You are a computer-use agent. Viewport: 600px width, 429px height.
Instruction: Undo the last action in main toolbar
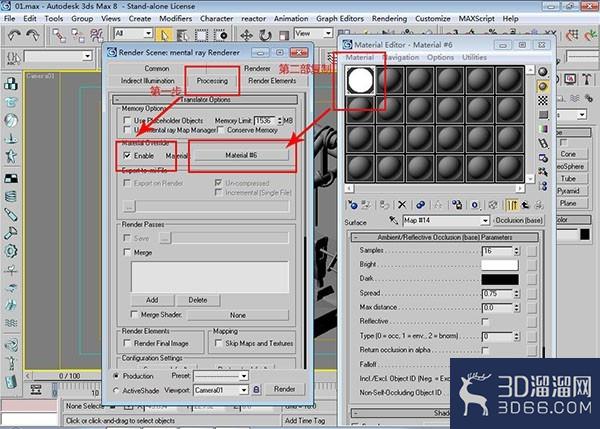point(14,35)
